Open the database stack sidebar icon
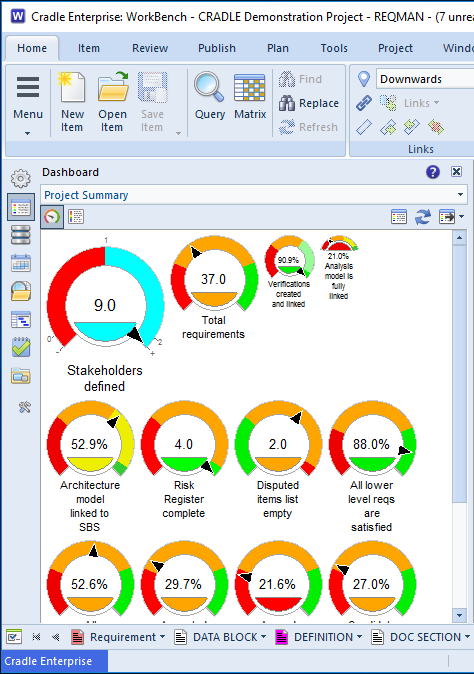 21,235
